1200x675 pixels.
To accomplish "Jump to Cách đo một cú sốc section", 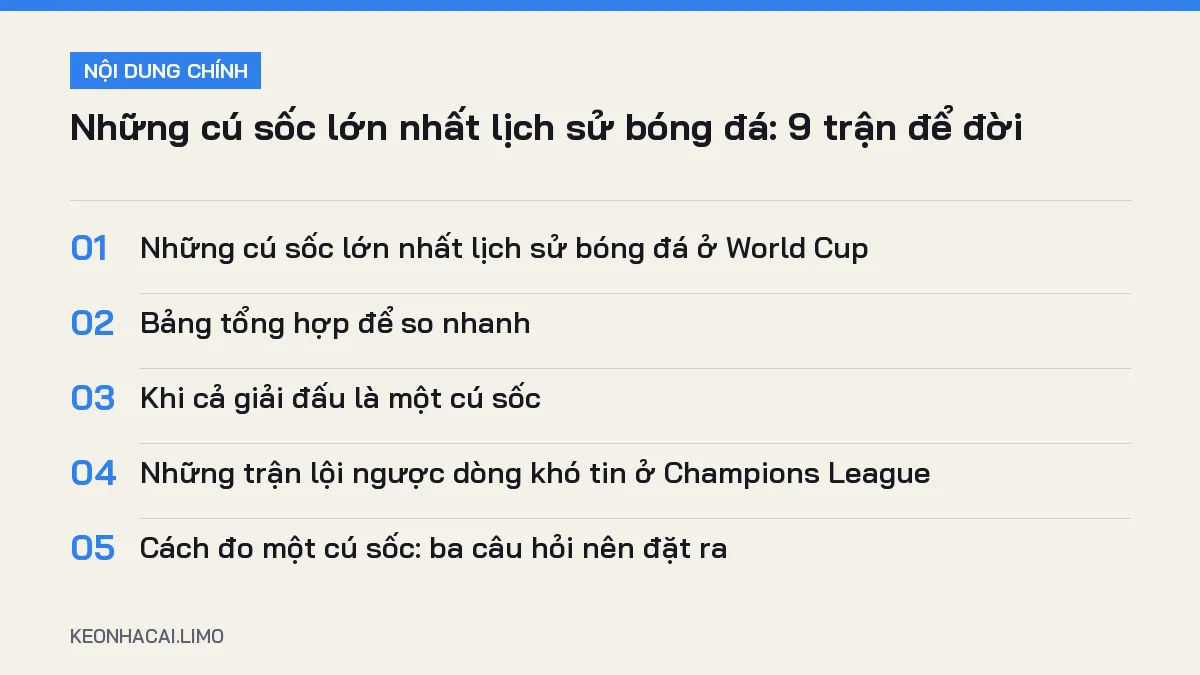I will [433, 548].
